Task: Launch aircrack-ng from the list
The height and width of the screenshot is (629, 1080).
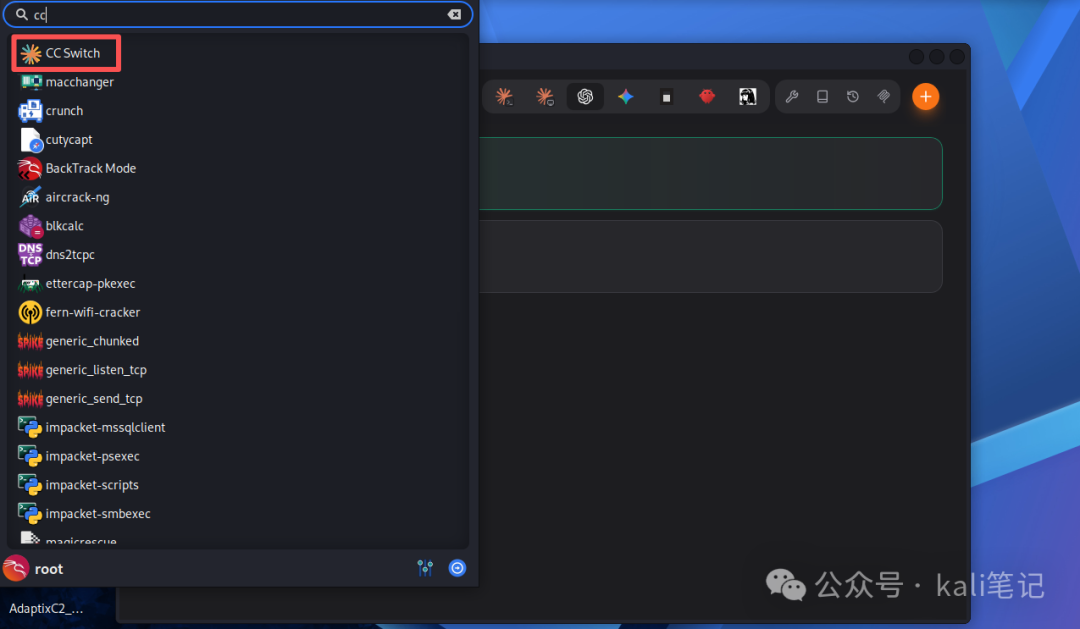Action: click(238, 198)
